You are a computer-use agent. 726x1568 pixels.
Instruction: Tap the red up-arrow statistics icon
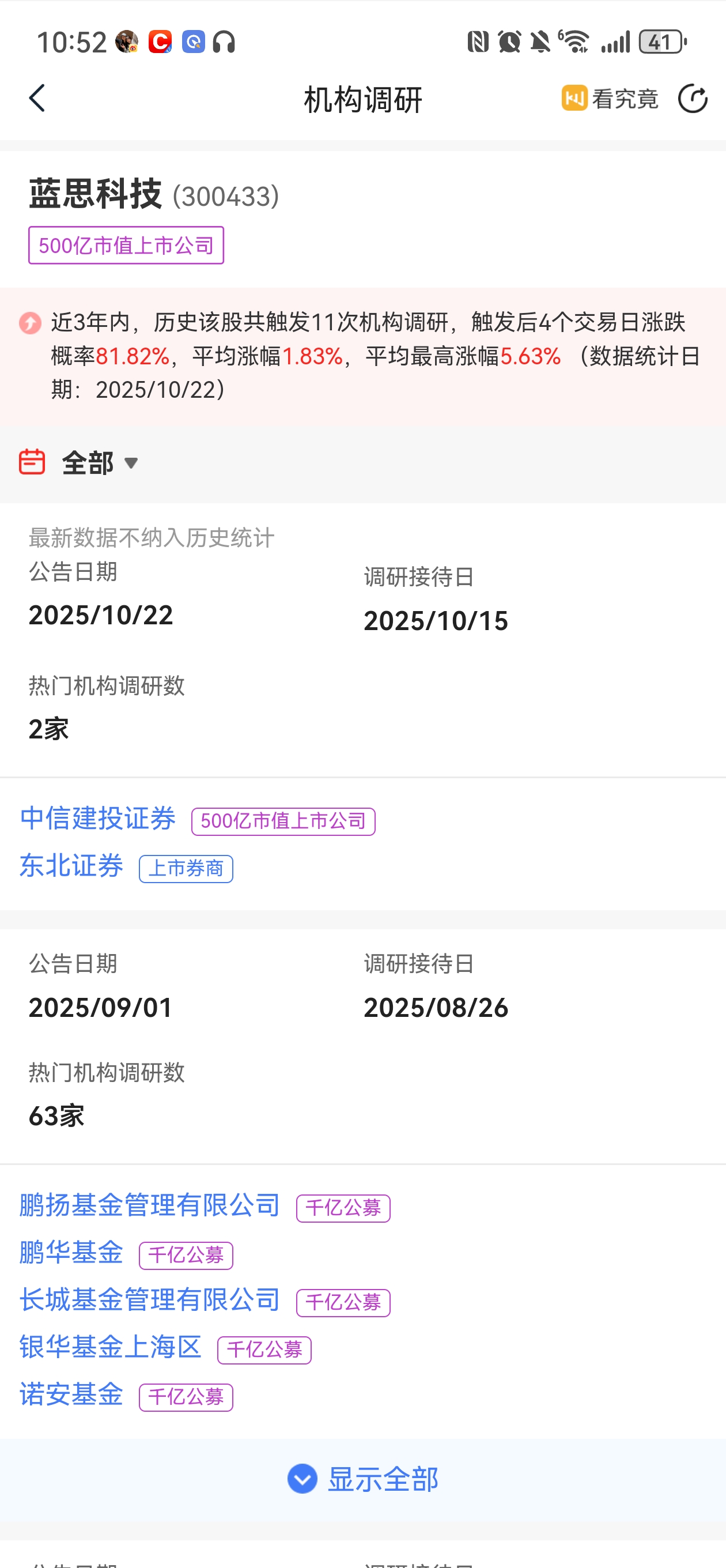(x=31, y=323)
